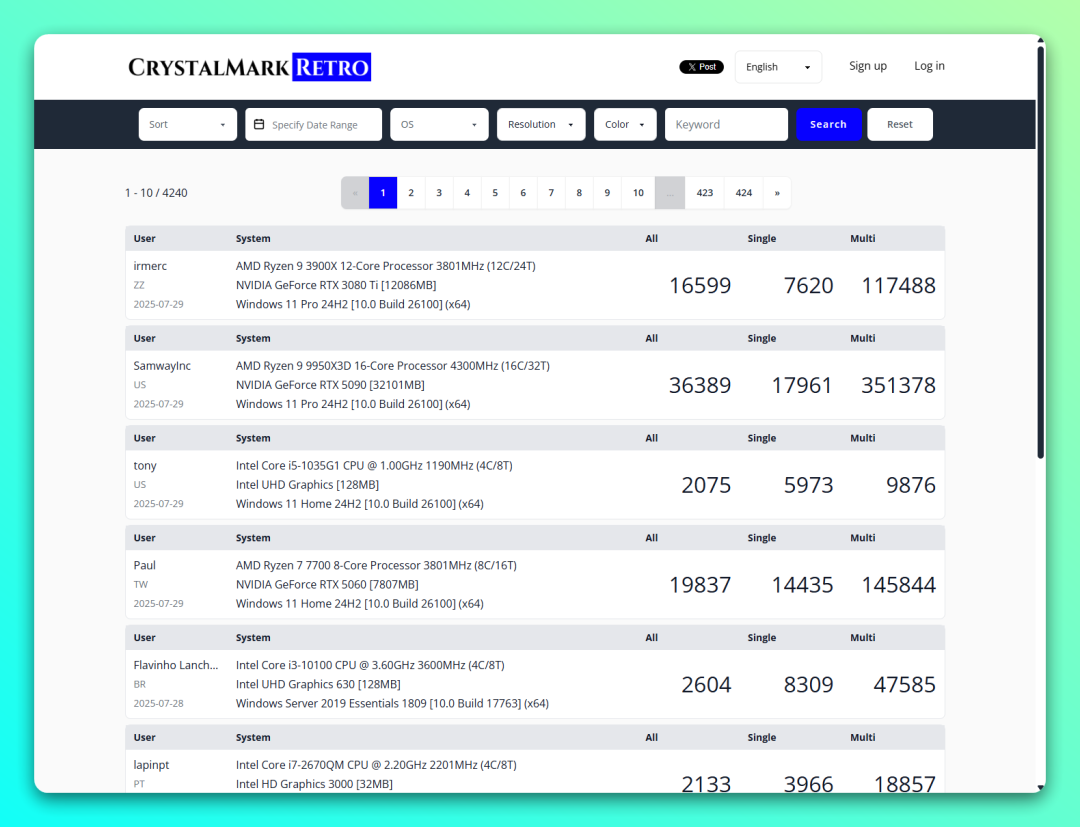Click the Single score 17961
This screenshot has width=1080, height=827.
pos(802,386)
